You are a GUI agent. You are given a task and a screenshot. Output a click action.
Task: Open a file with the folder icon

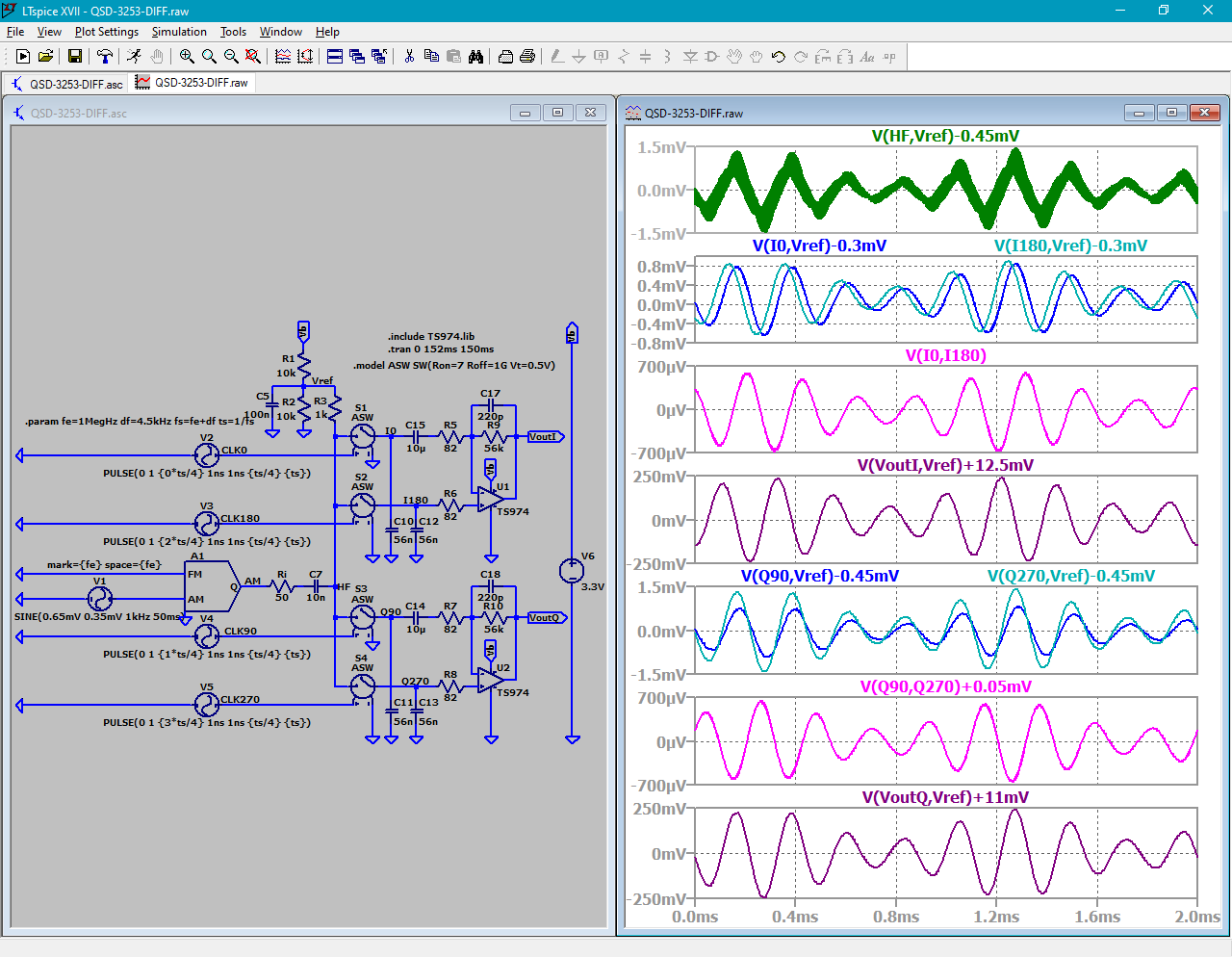tap(45, 57)
